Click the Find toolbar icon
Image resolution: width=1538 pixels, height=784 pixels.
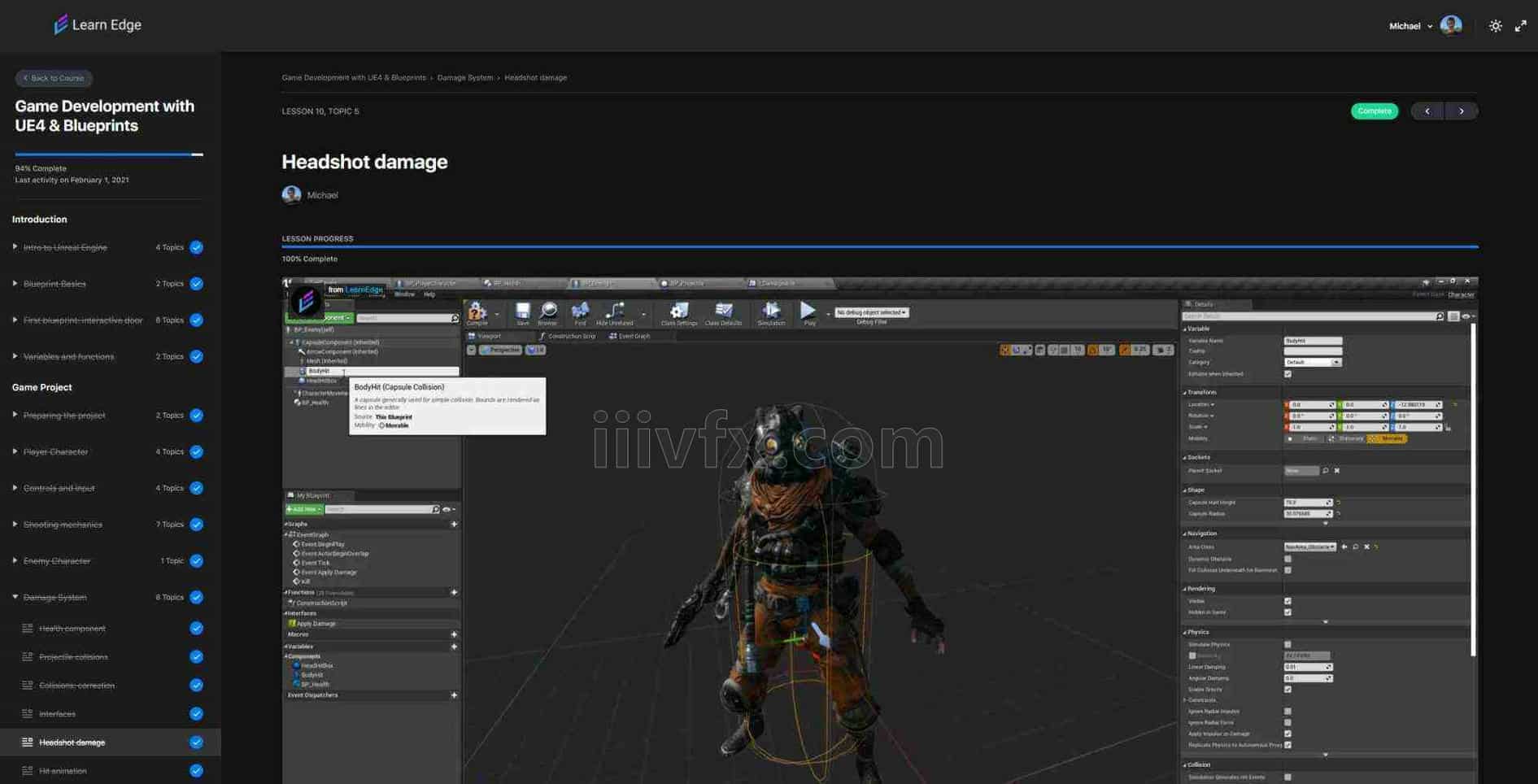click(x=580, y=313)
